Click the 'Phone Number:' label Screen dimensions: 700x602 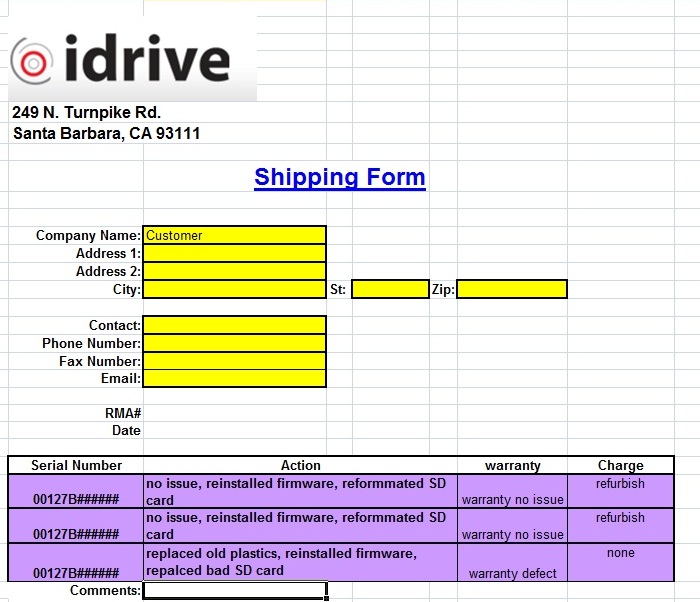pyautogui.click(x=92, y=343)
